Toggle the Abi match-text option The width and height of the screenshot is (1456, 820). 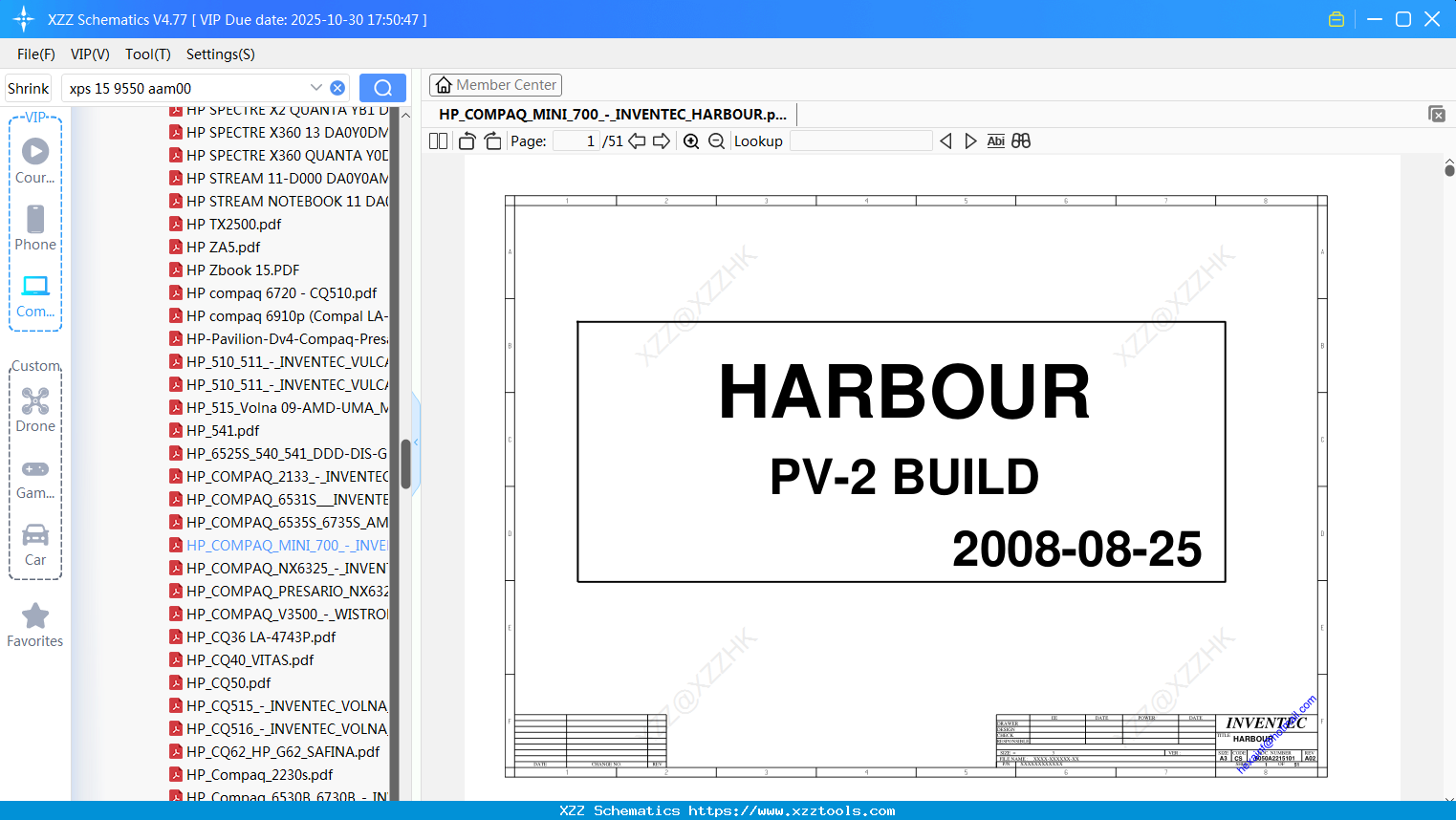click(995, 140)
